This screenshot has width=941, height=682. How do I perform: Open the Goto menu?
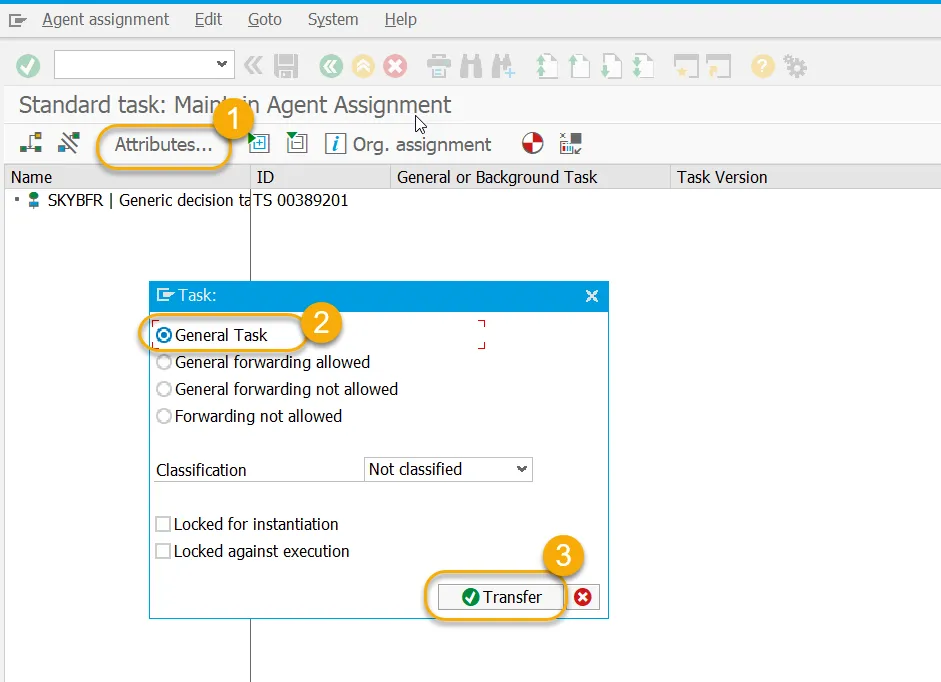265,20
